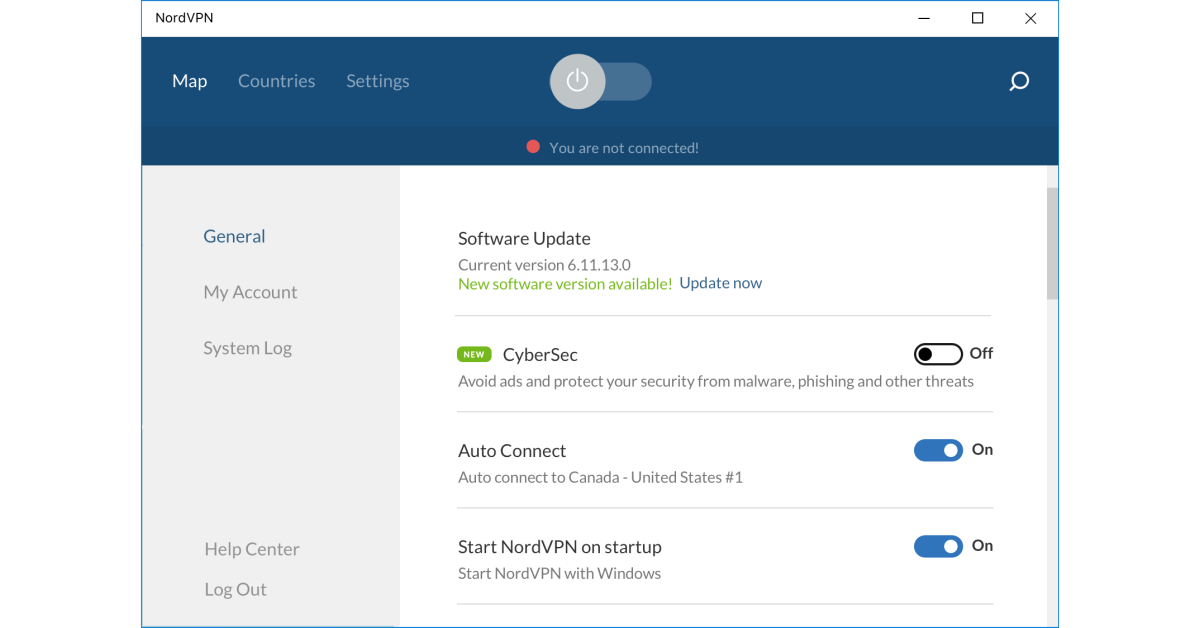The width and height of the screenshot is (1200, 628).
Task: Click the red not-connected status dot
Action: pyautogui.click(x=533, y=147)
